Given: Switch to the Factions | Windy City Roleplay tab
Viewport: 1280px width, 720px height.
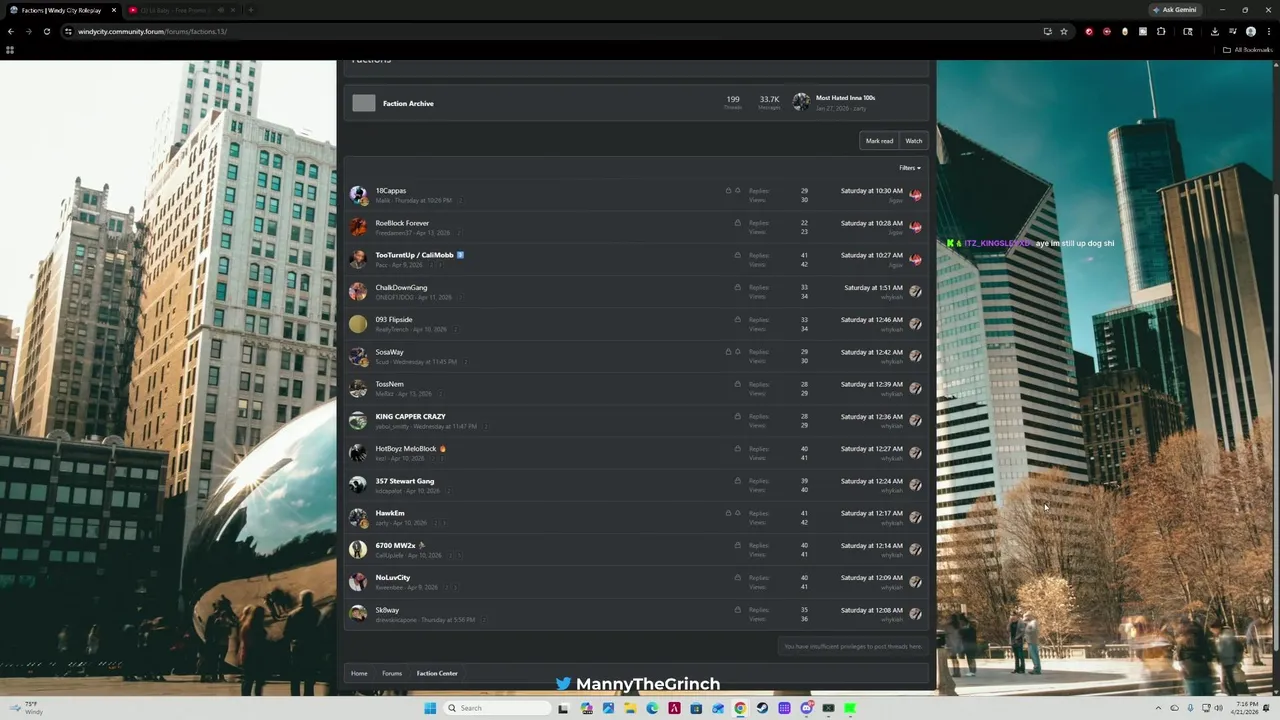Looking at the screenshot, I should click(62, 10).
